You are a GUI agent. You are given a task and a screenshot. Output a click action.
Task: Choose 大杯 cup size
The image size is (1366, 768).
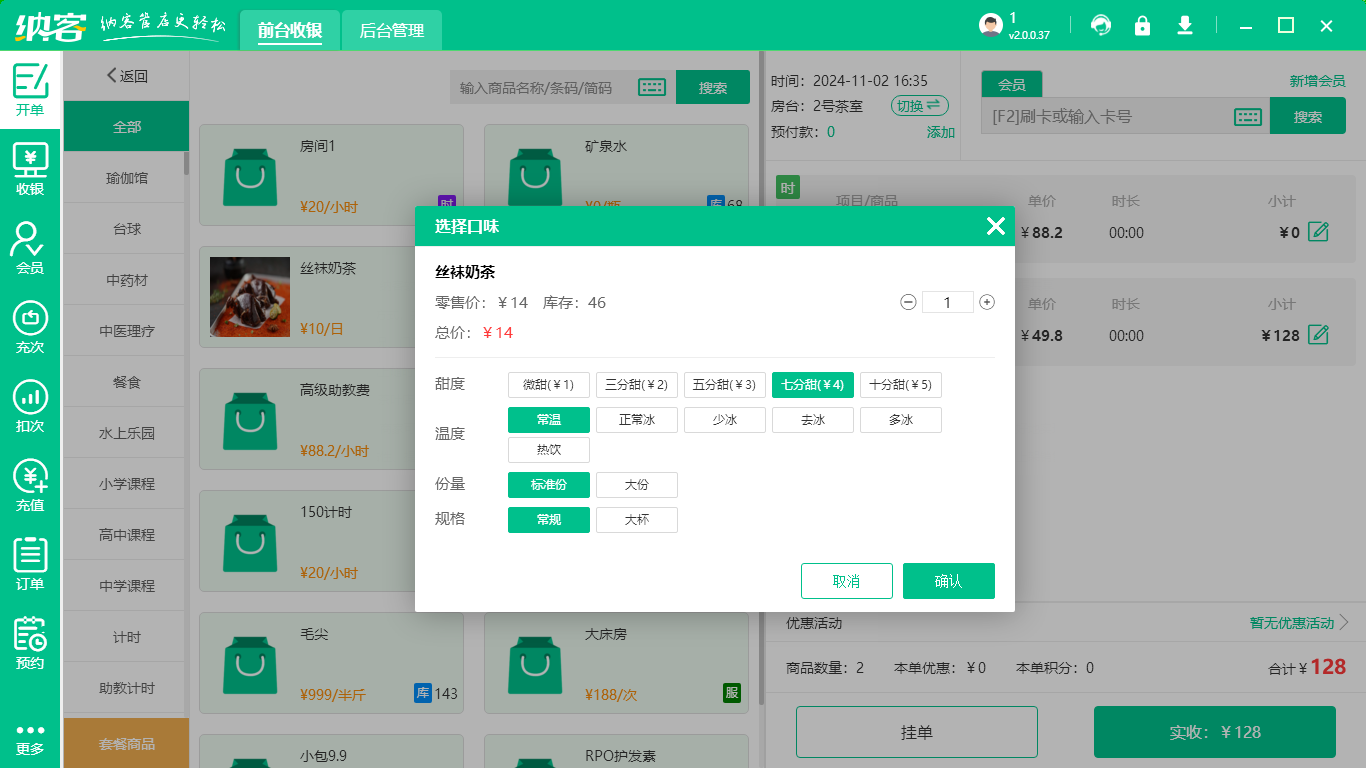(x=636, y=520)
